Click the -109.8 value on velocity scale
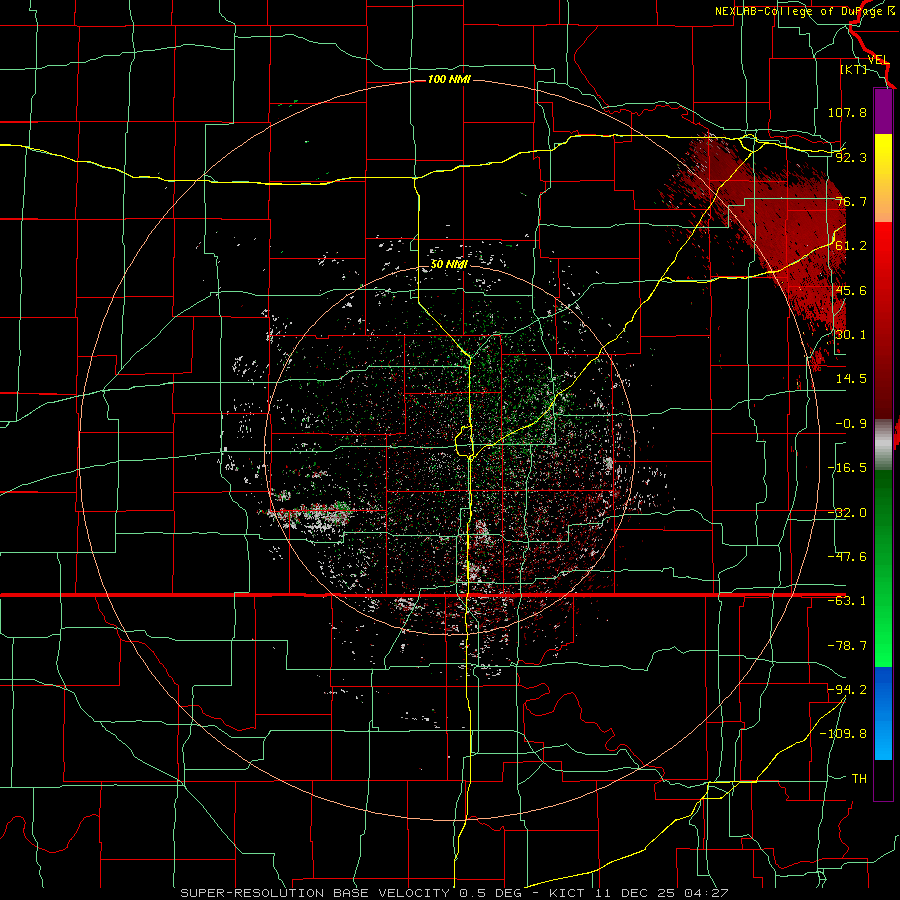 (844, 734)
